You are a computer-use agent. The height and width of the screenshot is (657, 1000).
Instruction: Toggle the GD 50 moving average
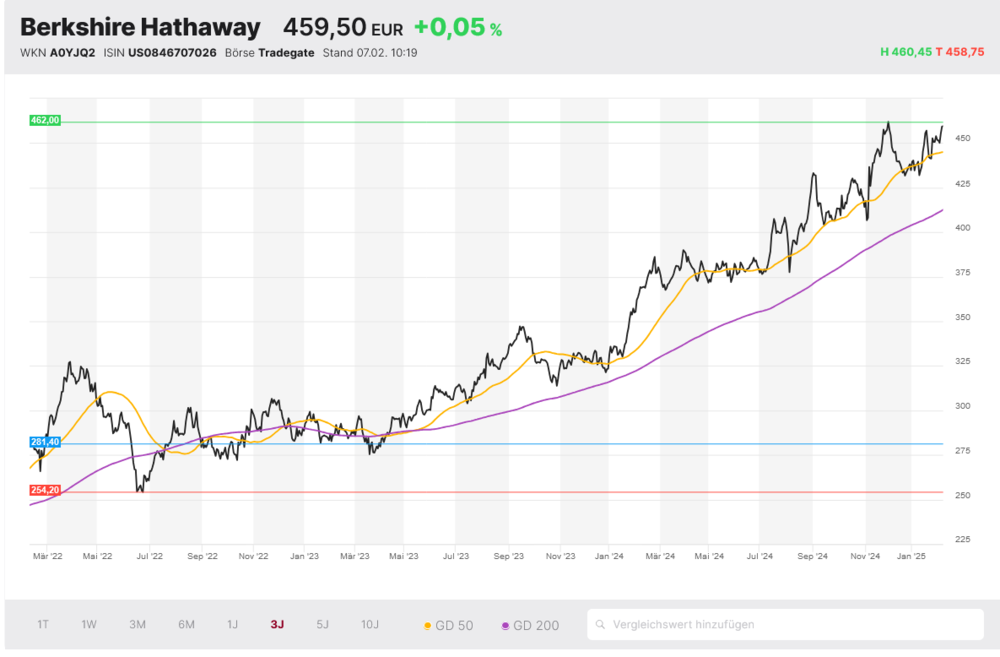pyautogui.click(x=448, y=626)
